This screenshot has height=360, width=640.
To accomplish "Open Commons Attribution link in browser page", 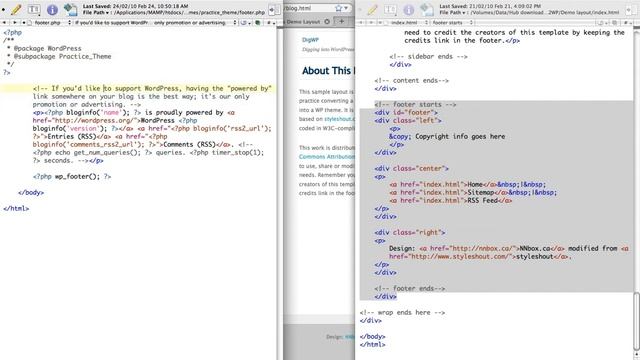I will coord(327,157).
